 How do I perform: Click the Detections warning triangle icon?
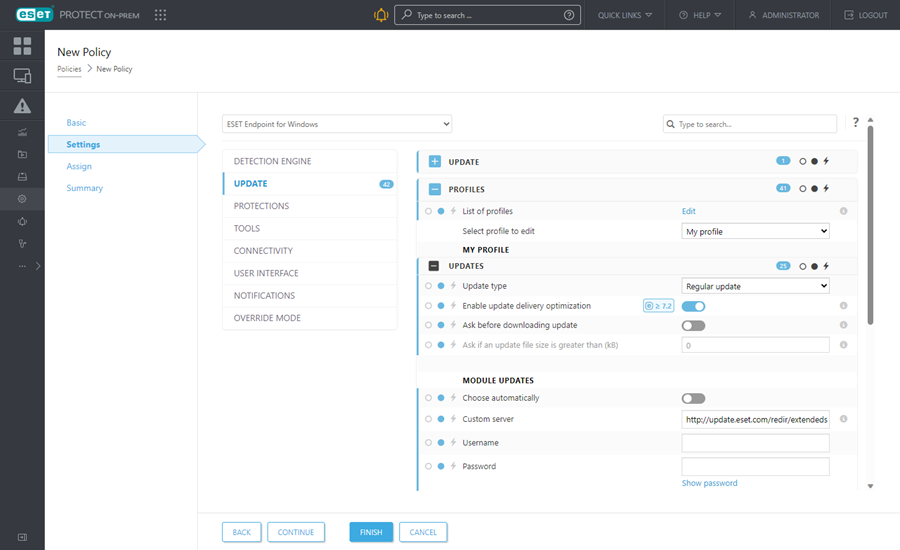22,106
